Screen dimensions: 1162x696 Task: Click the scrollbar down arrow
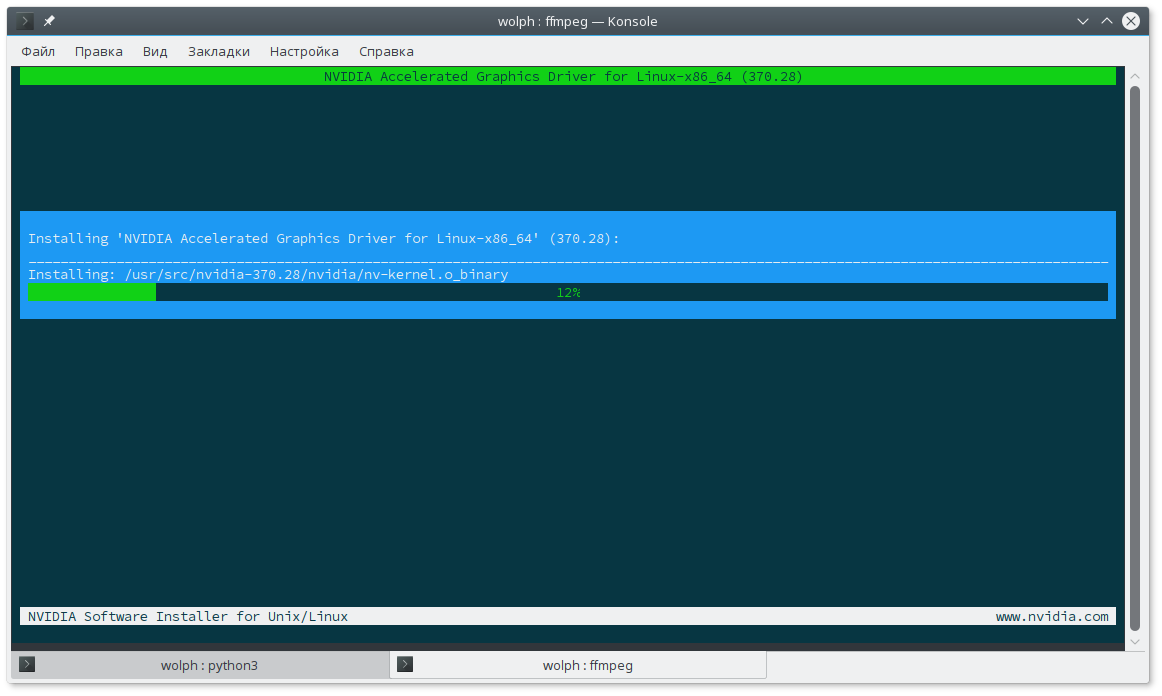coord(1135,642)
